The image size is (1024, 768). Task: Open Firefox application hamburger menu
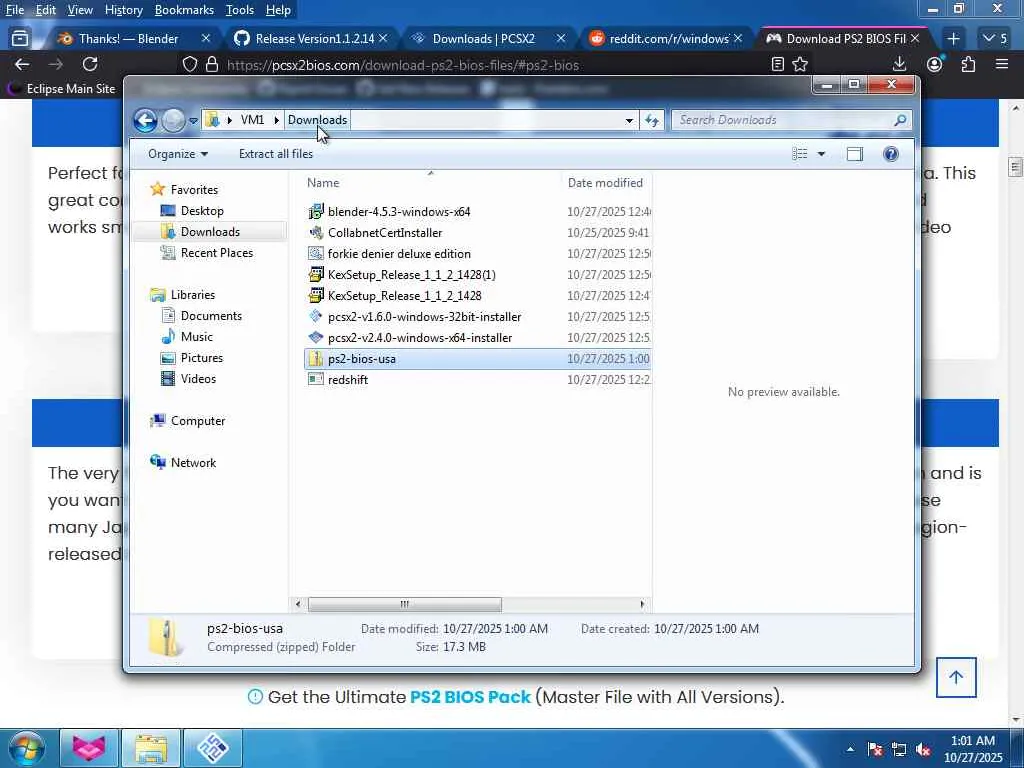tap(1002, 64)
